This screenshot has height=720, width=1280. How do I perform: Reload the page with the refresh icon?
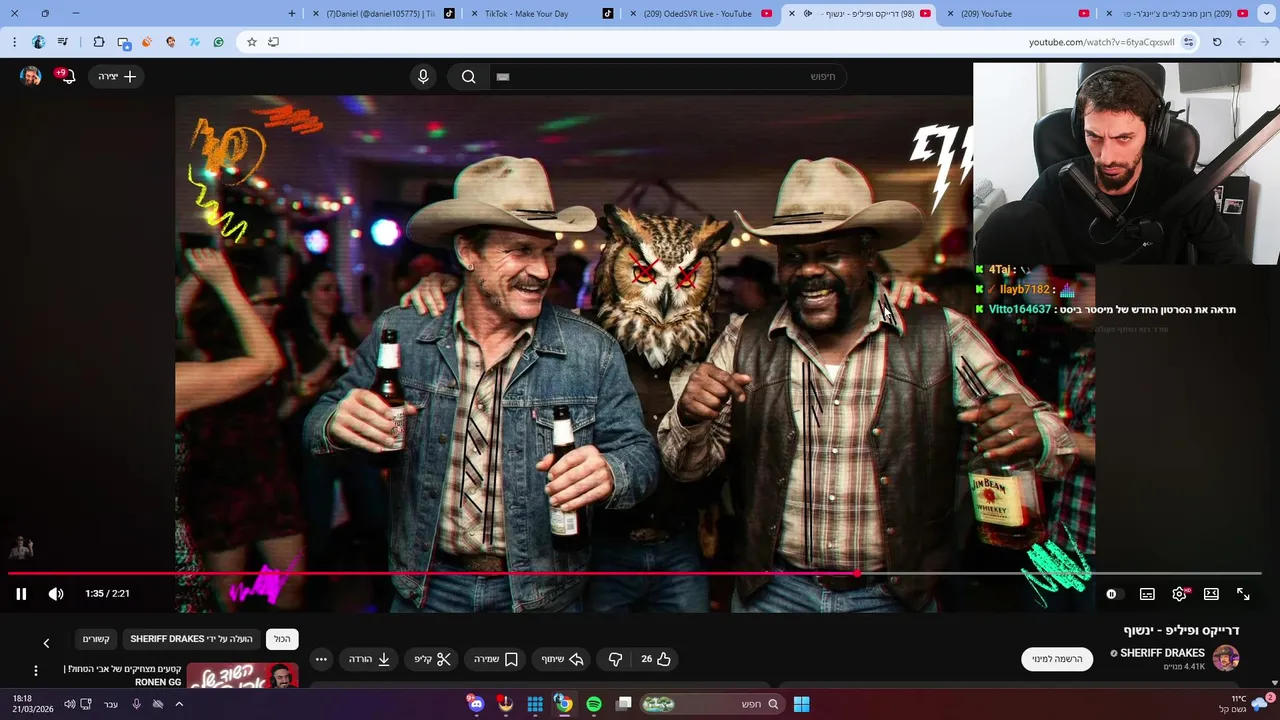point(1217,42)
